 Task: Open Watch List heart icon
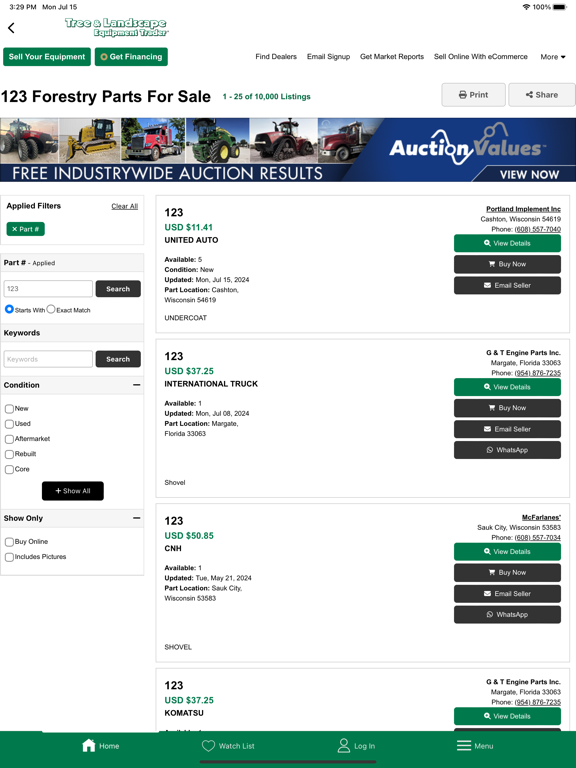(x=208, y=745)
